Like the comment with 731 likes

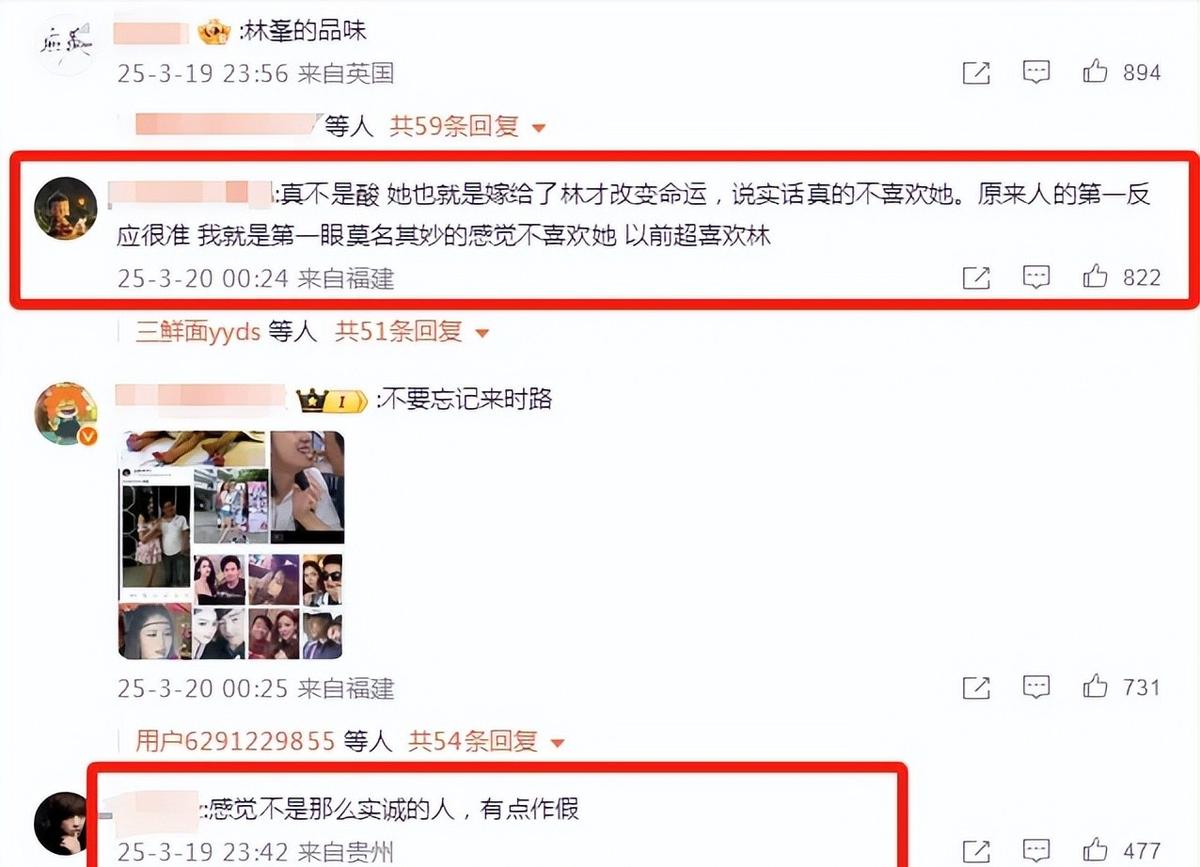click(1095, 687)
